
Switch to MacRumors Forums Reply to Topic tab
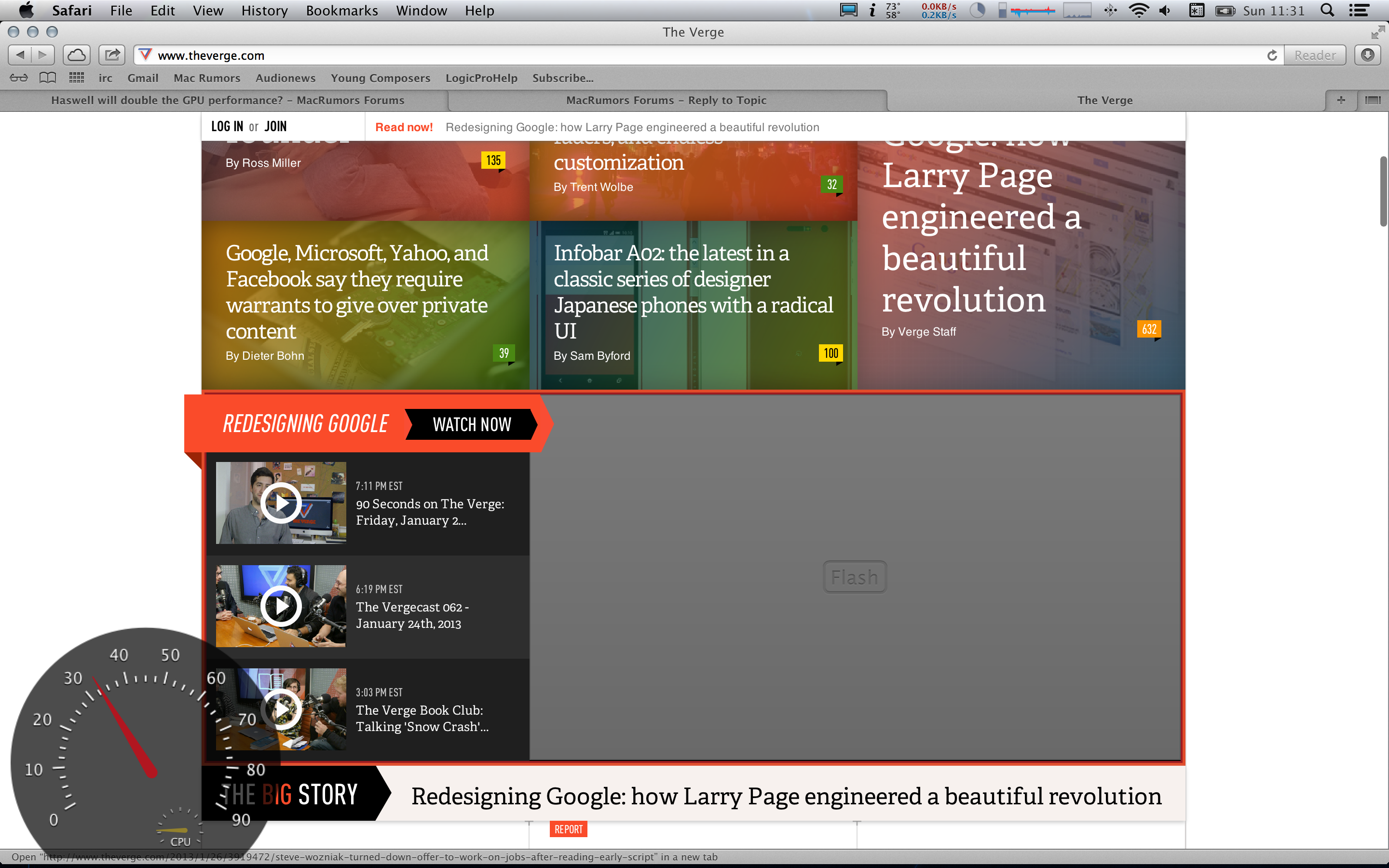(667, 100)
